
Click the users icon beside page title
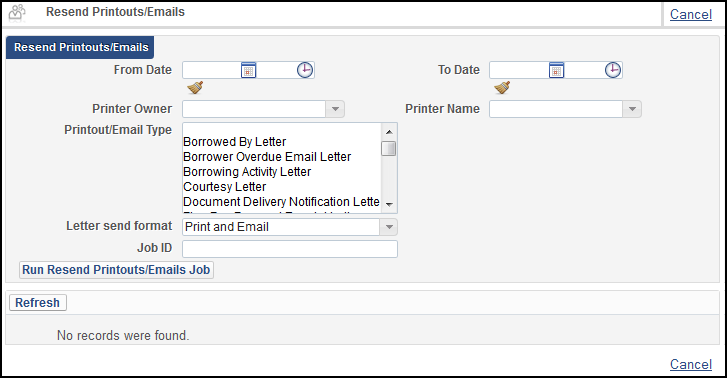[18, 13]
